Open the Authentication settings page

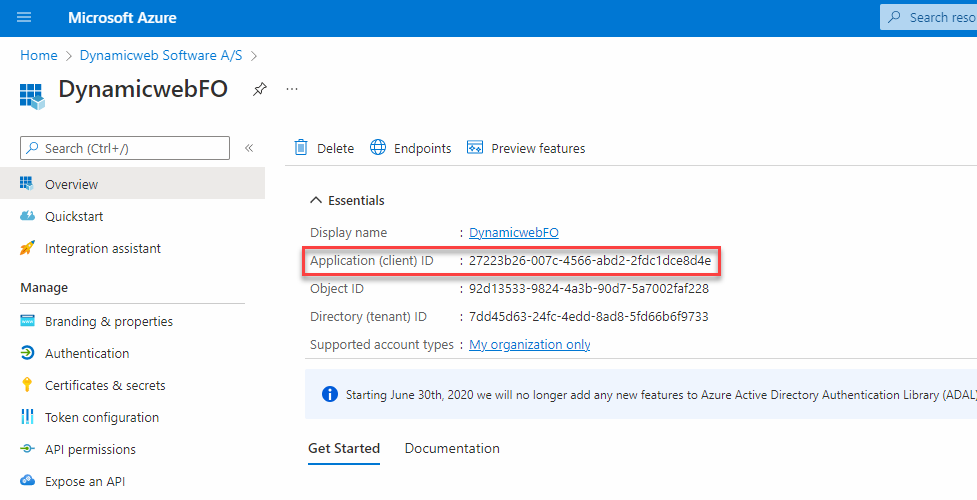point(86,354)
